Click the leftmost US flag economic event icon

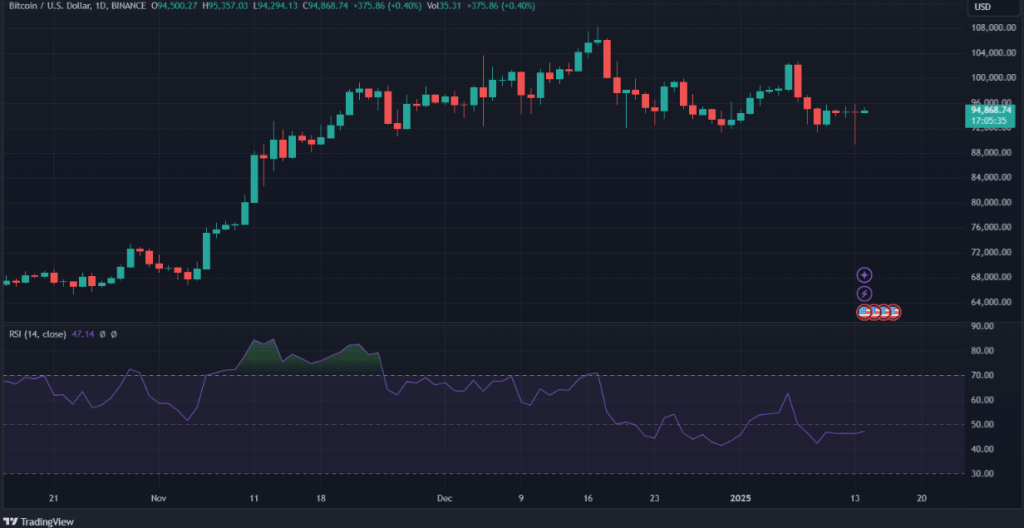click(865, 312)
